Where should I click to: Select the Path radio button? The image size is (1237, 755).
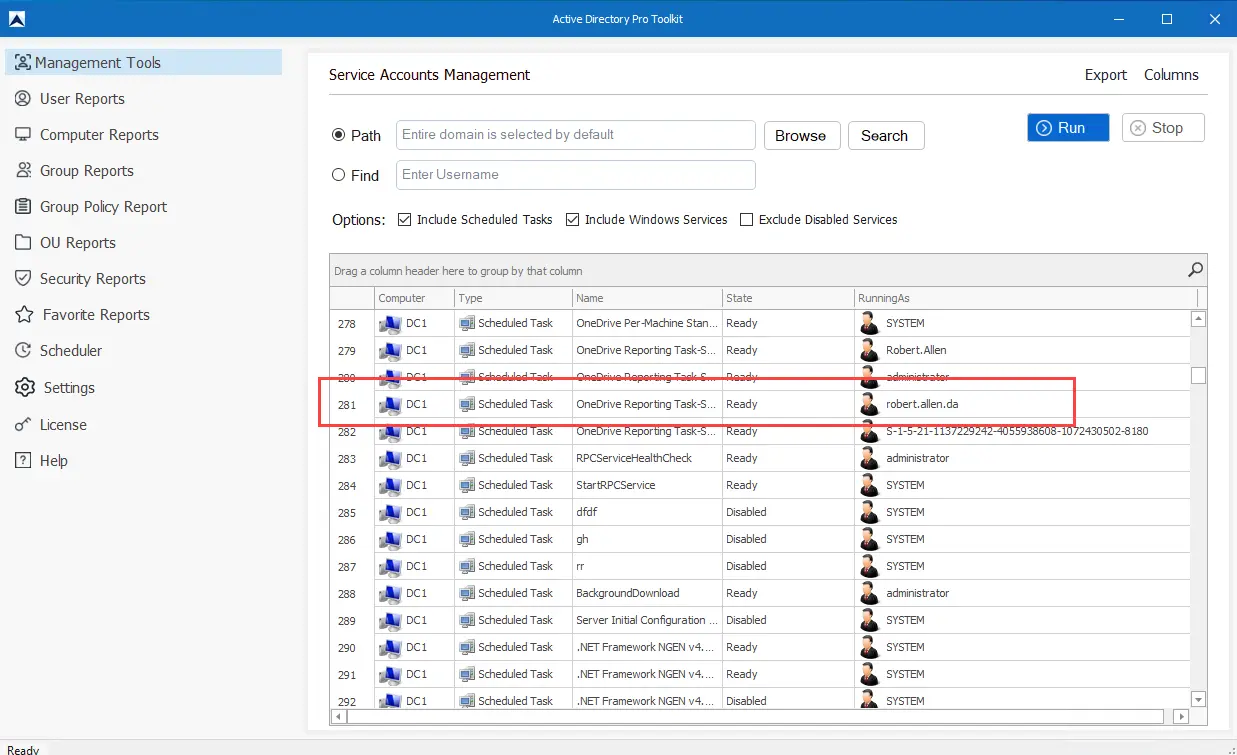tap(338, 135)
